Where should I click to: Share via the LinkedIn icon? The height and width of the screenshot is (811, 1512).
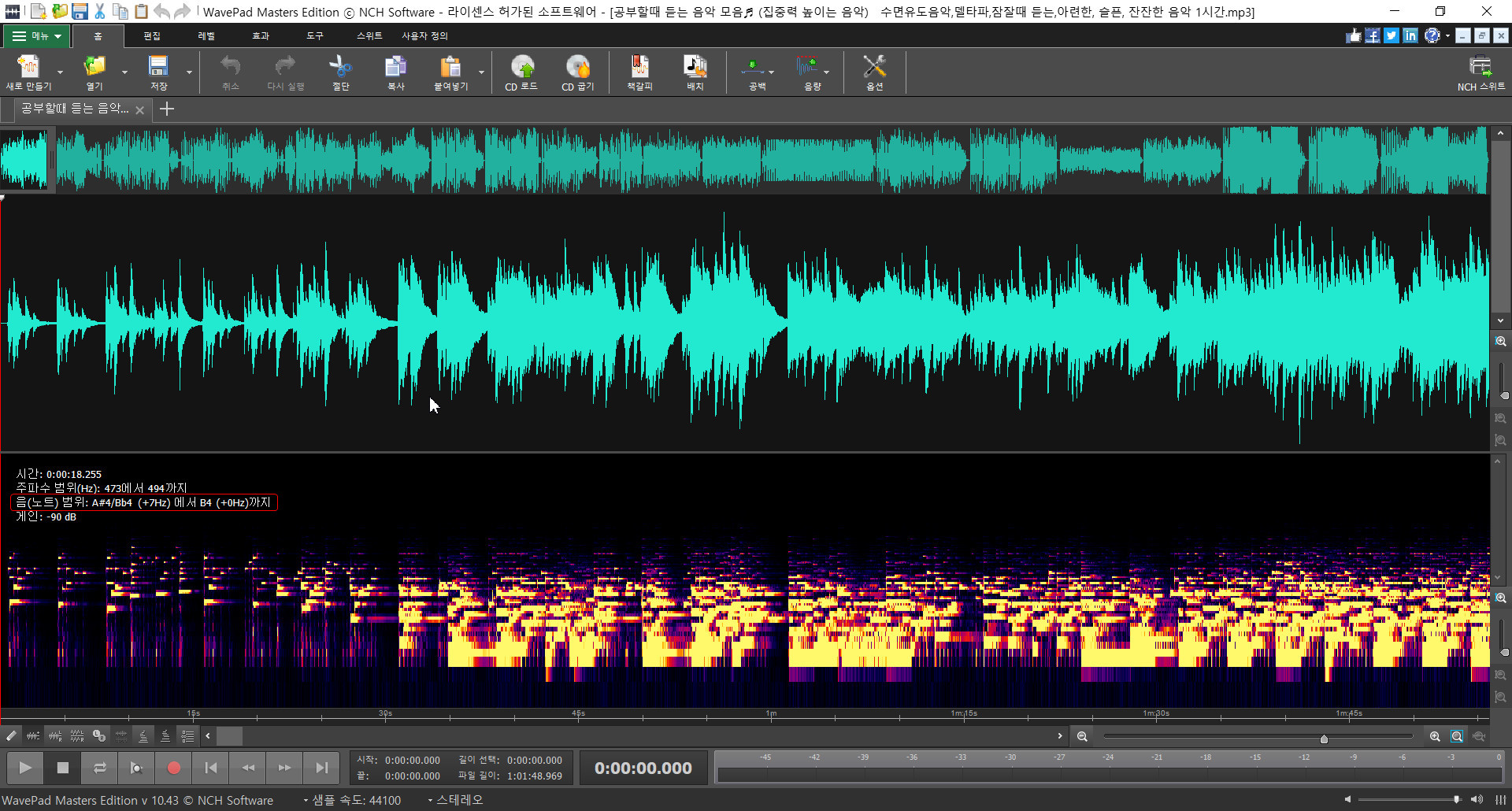(x=1410, y=35)
